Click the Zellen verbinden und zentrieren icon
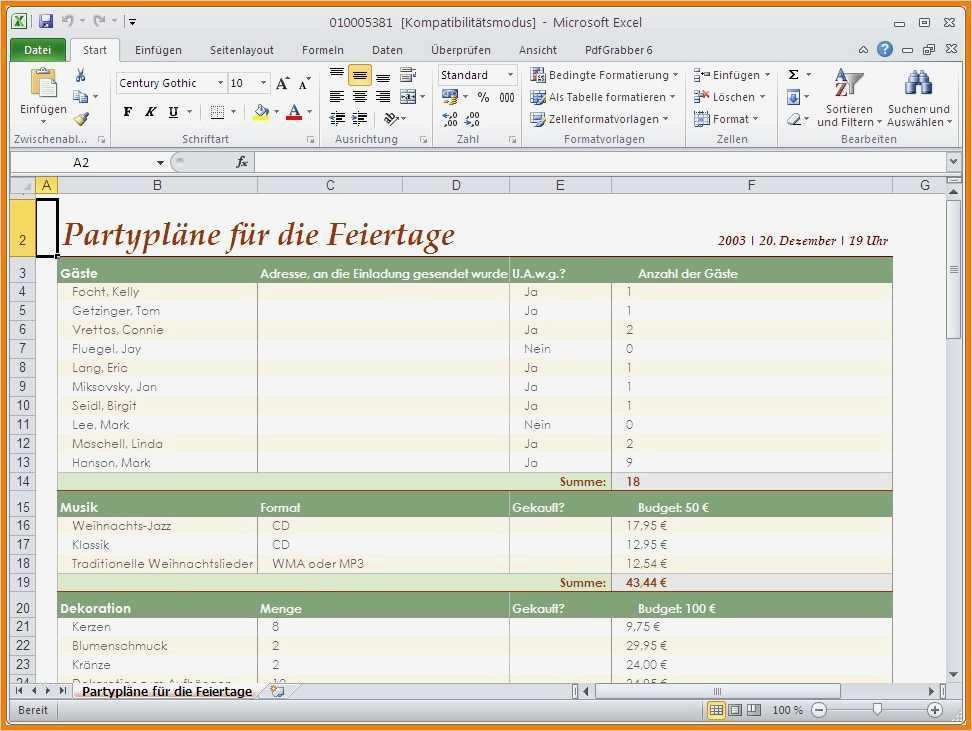 coord(409,97)
